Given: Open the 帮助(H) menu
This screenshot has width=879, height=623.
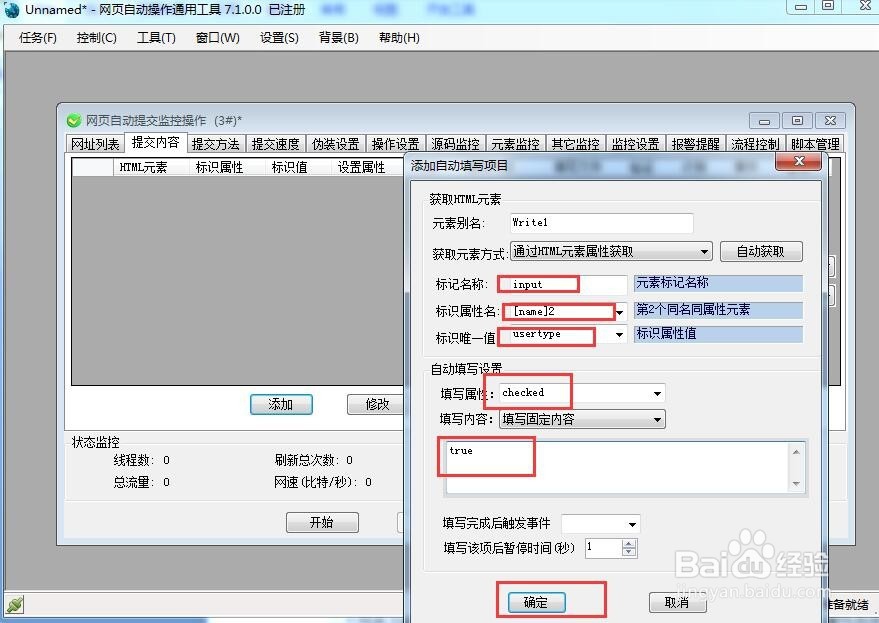Looking at the screenshot, I should [399, 38].
